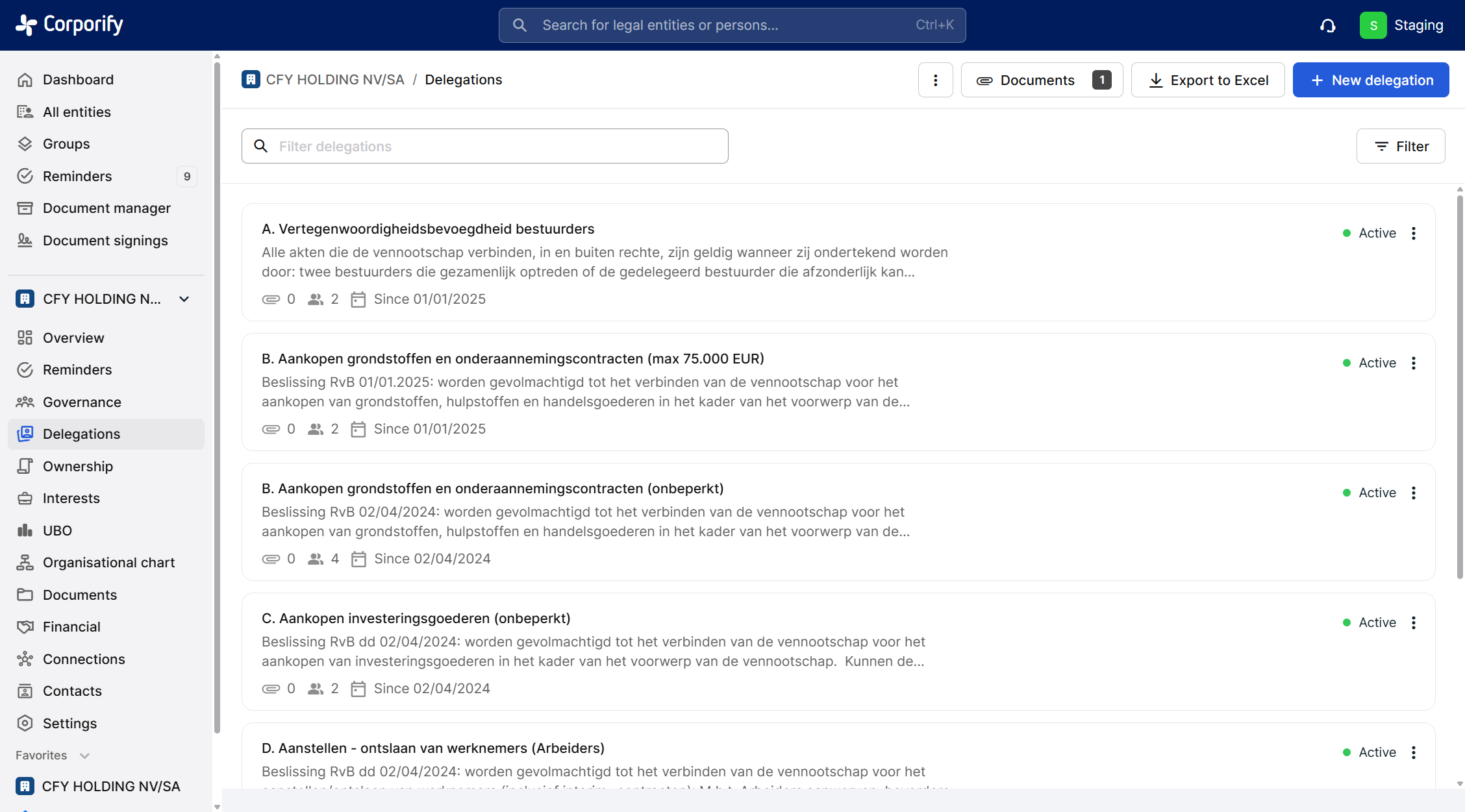
Task: Click the headset support icon
Action: click(1328, 25)
